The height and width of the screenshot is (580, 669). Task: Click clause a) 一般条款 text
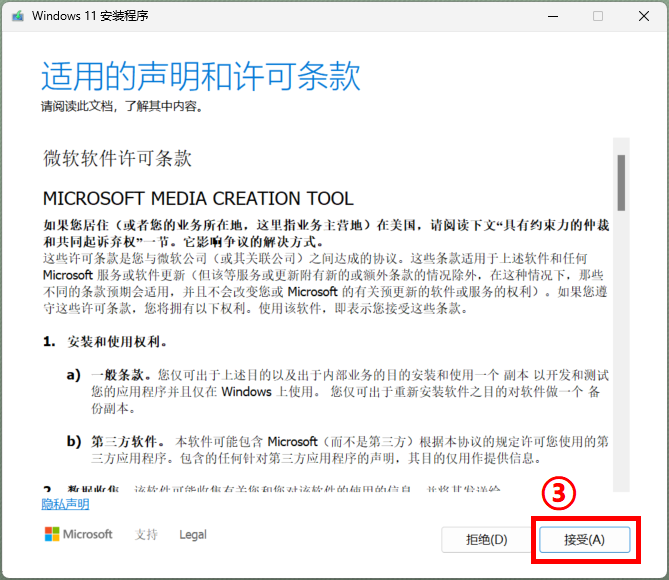tap(337, 391)
